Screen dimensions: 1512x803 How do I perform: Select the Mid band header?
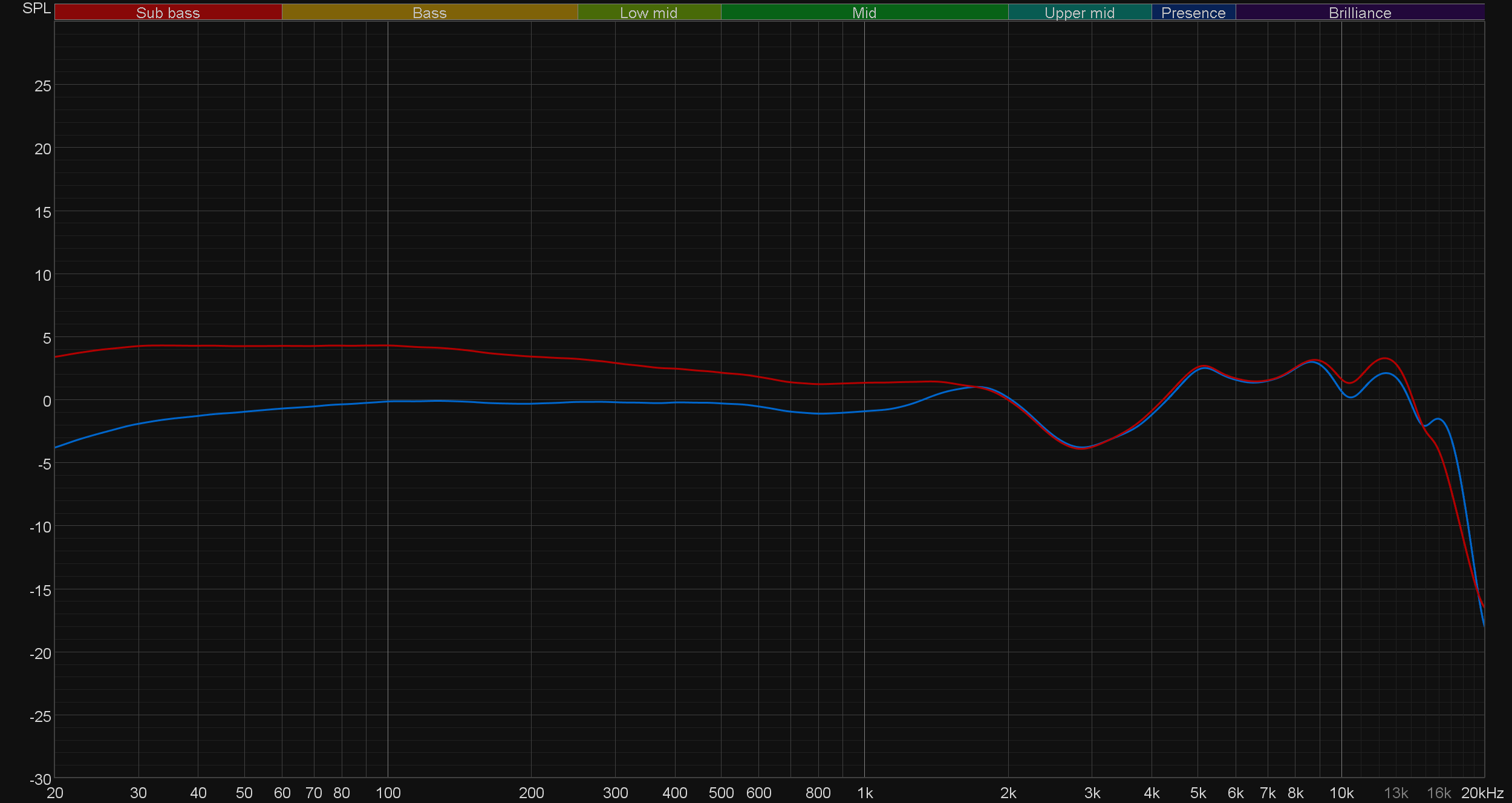pos(864,13)
